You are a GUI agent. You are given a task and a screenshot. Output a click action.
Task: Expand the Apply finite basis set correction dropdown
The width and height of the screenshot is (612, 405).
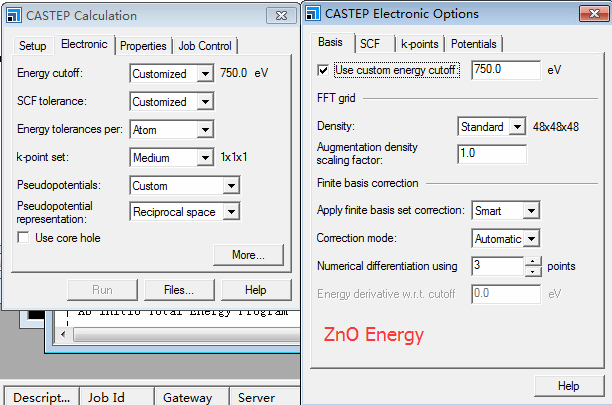tap(531, 211)
